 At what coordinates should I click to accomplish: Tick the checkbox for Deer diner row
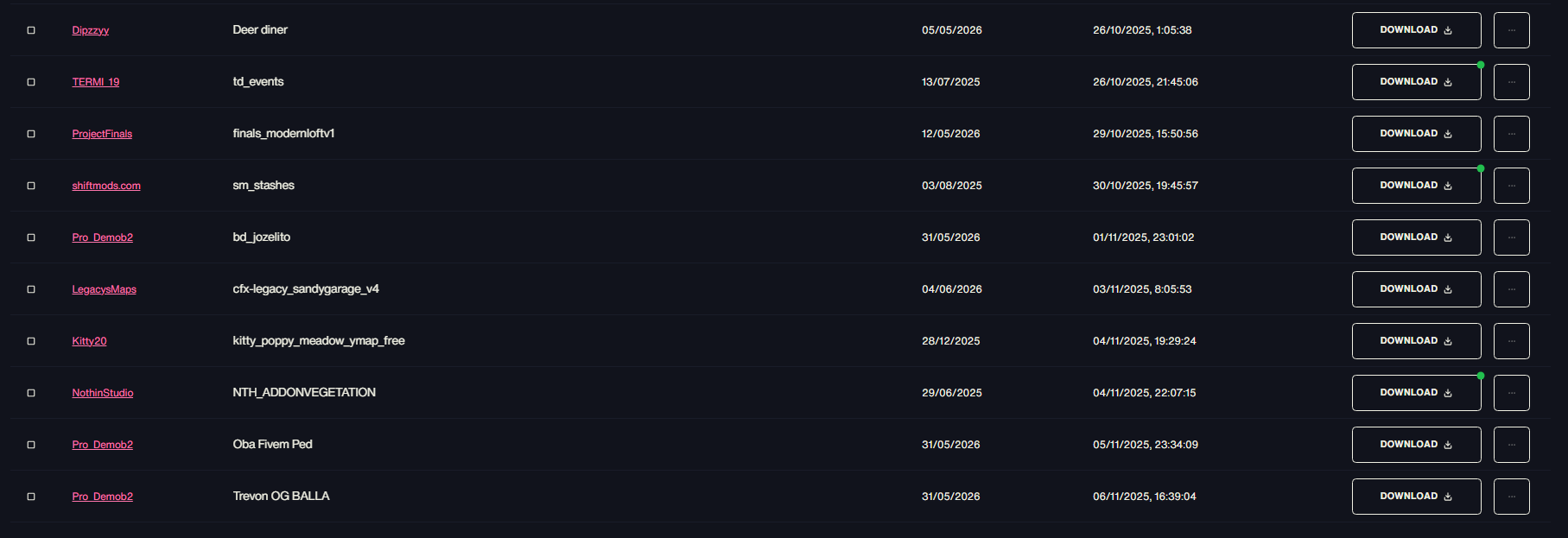(x=31, y=30)
